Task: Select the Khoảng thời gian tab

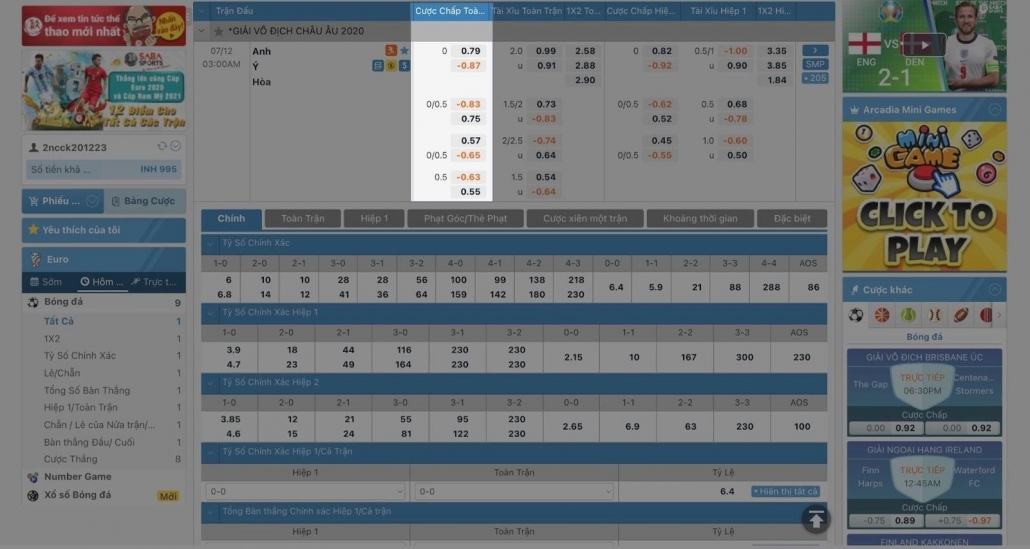Action: pyautogui.click(x=700, y=219)
